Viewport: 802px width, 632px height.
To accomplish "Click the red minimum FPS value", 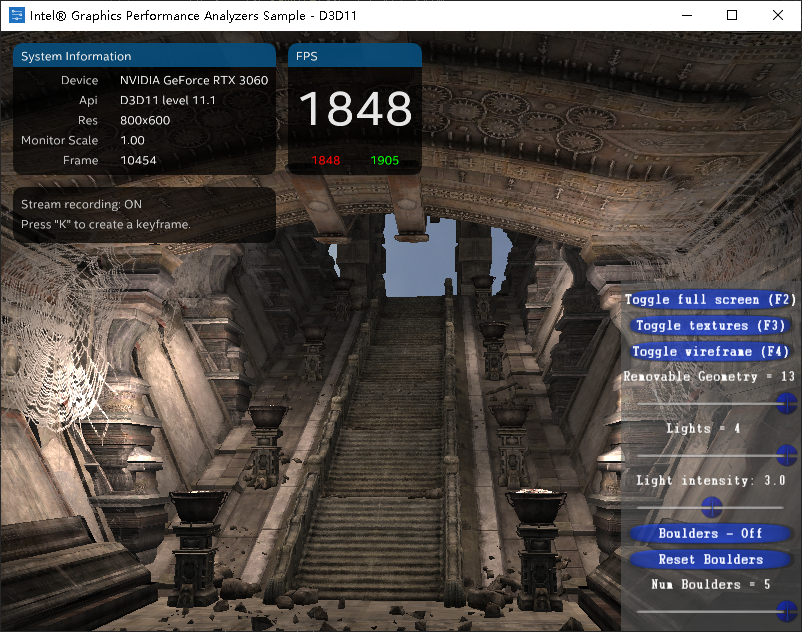I will 327,159.
